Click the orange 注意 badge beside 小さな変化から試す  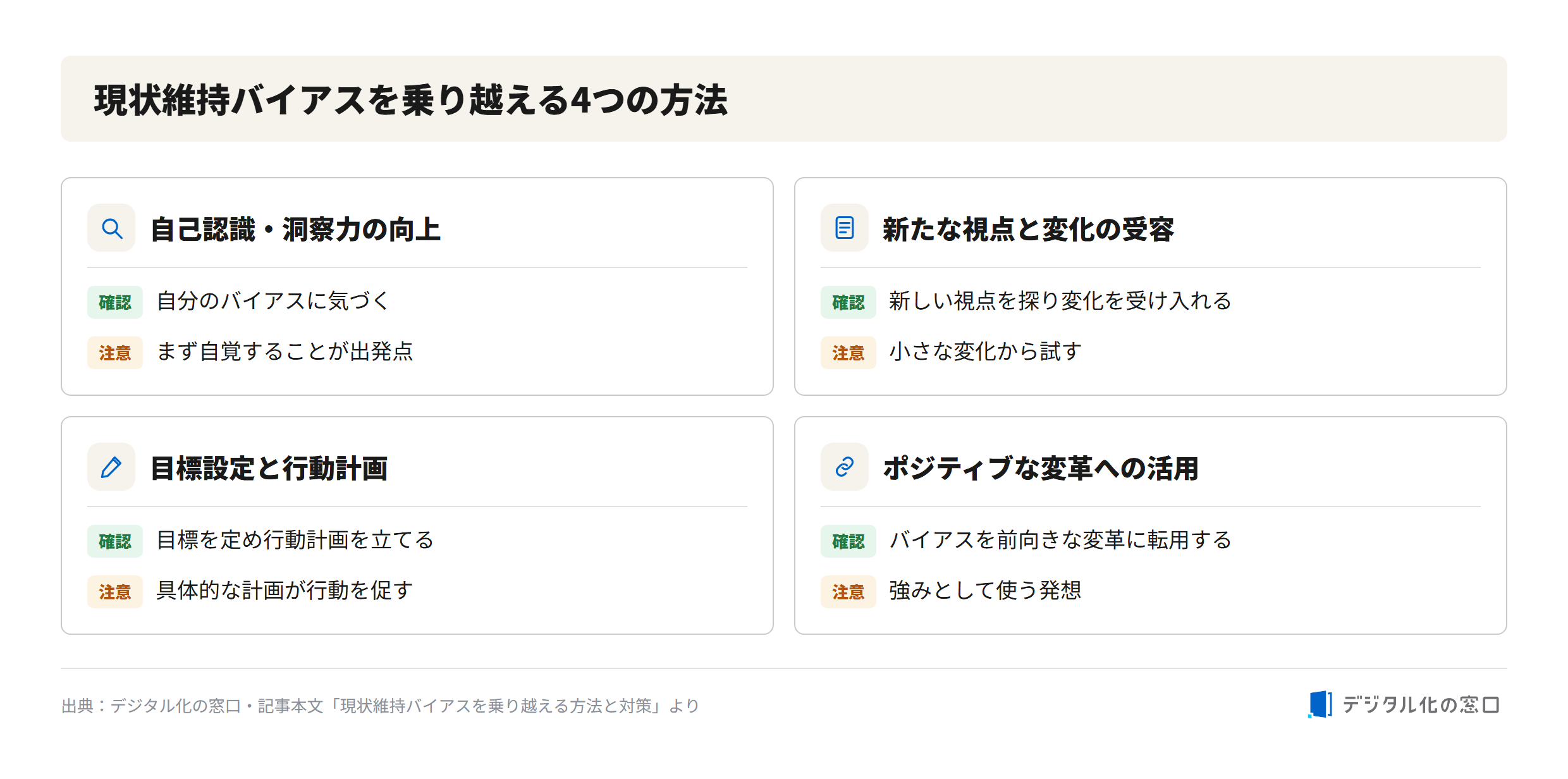click(848, 353)
